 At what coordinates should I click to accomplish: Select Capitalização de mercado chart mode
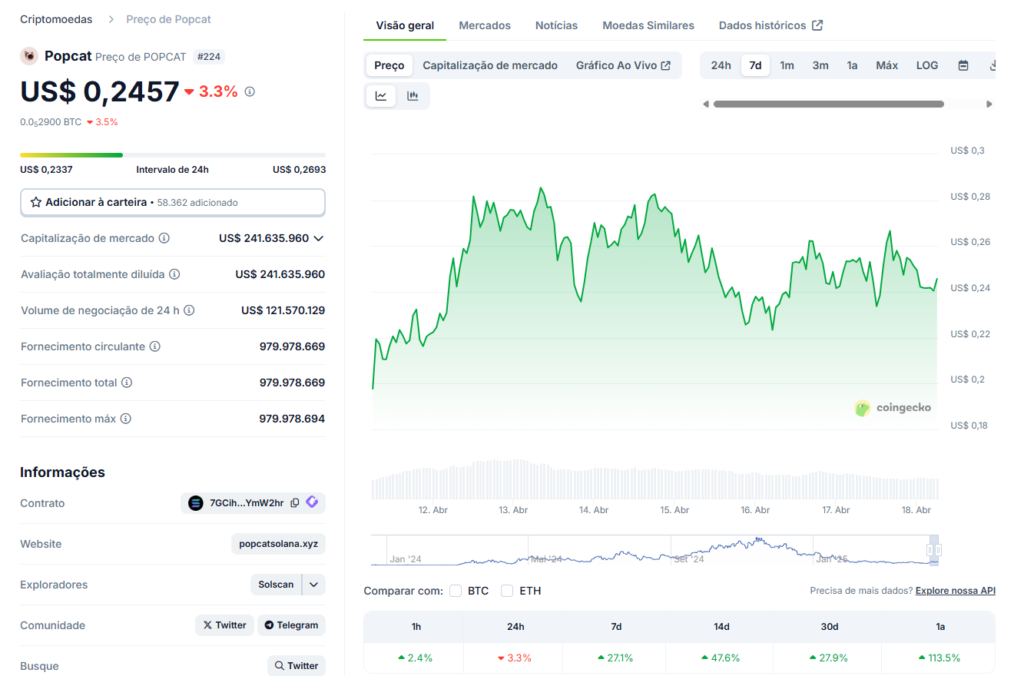[490, 65]
